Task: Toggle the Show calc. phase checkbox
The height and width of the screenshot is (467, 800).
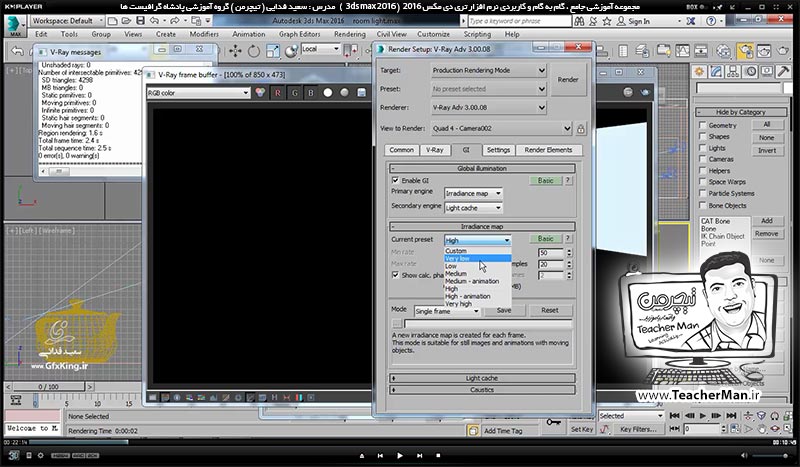Action: click(395, 275)
